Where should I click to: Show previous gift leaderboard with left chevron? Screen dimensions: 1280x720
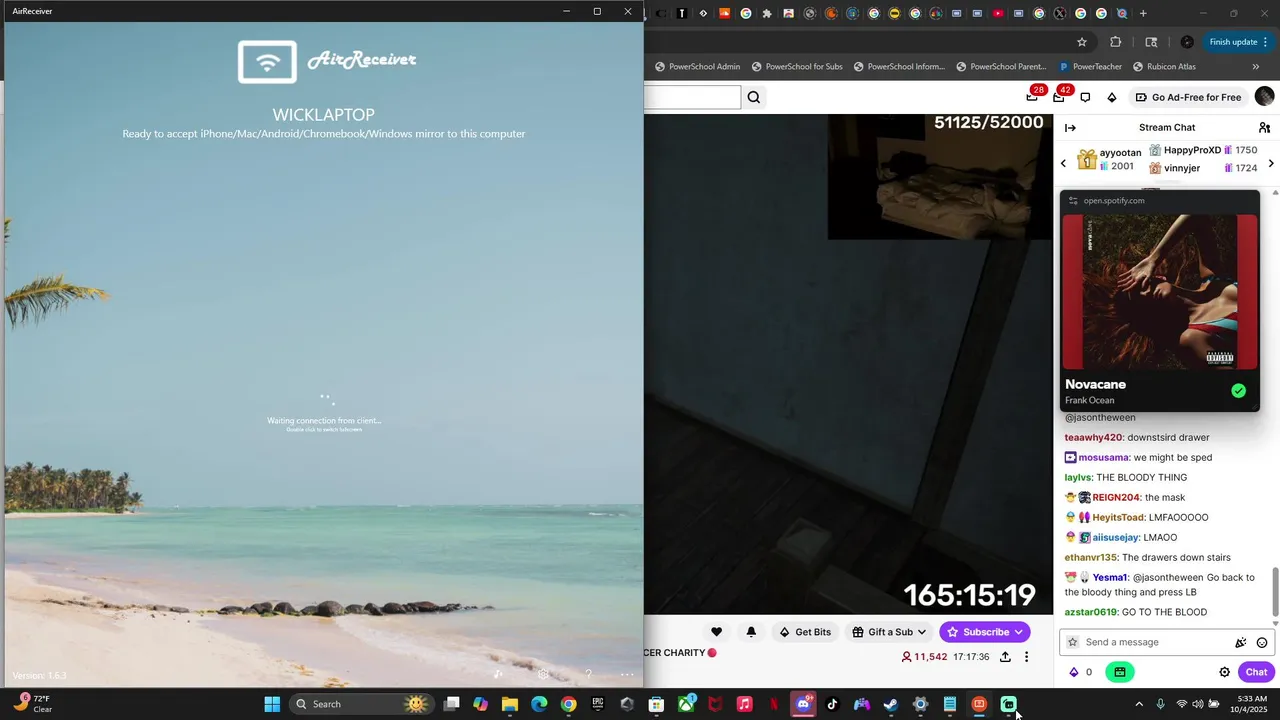pos(1063,163)
